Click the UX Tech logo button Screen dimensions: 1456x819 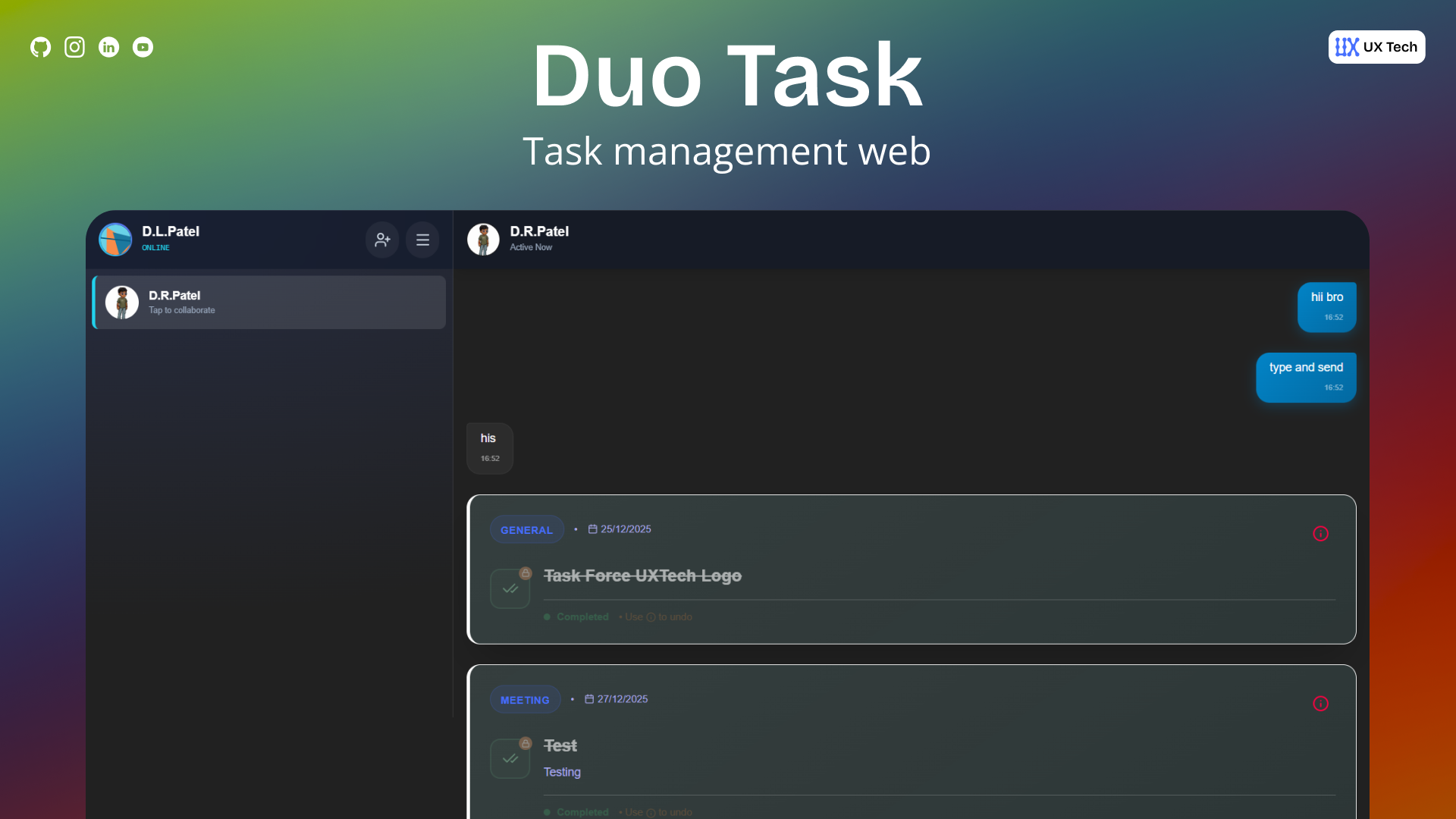coord(1376,47)
